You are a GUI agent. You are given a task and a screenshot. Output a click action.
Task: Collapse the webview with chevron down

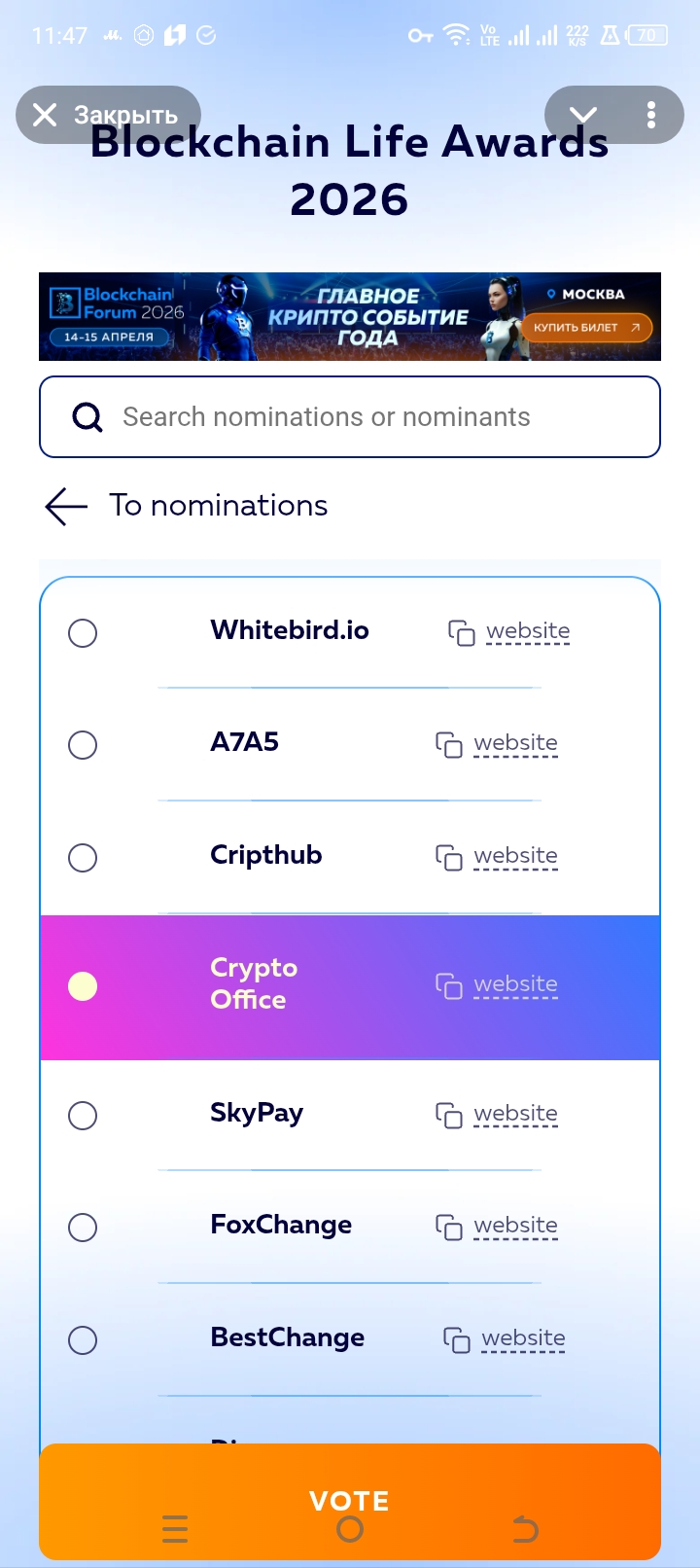[583, 115]
